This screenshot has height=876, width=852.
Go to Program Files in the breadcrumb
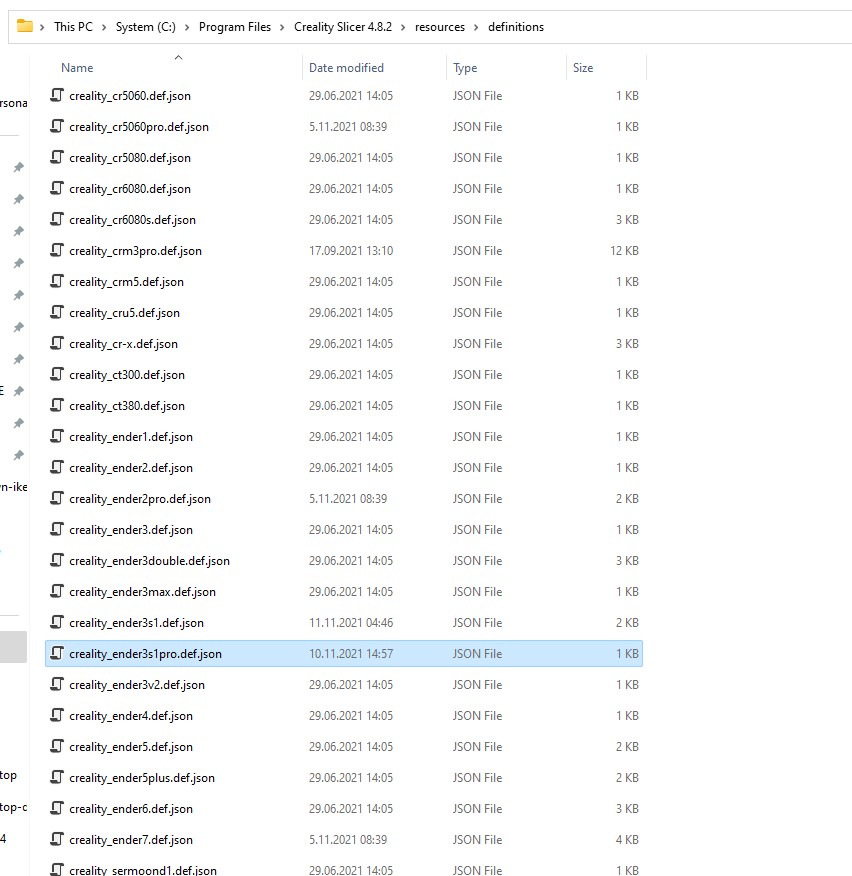(x=235, y=27)
